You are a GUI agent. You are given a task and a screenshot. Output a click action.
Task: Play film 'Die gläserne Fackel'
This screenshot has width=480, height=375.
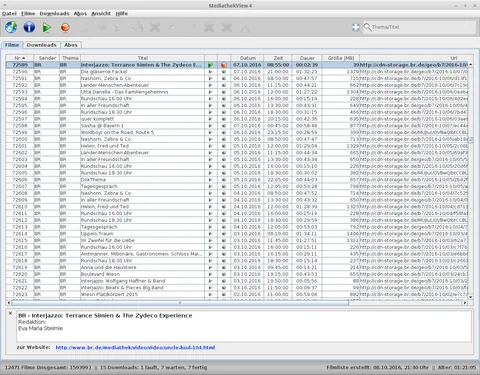pyautogui.click(x=211, y=72)
